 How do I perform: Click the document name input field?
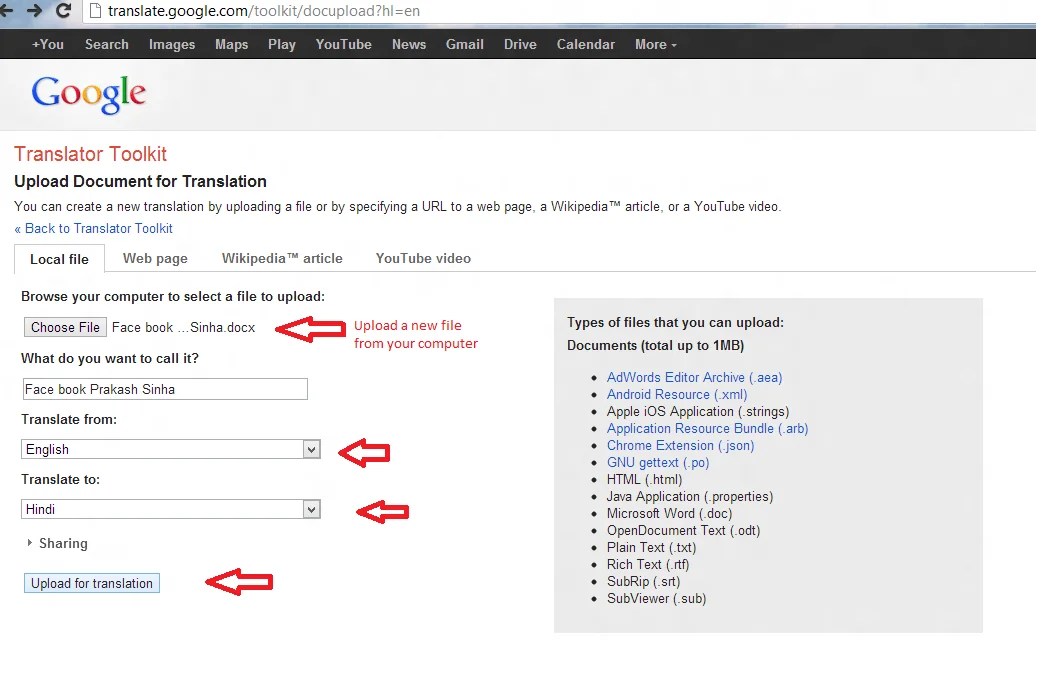pyautogui.click(x=164, y=388)
